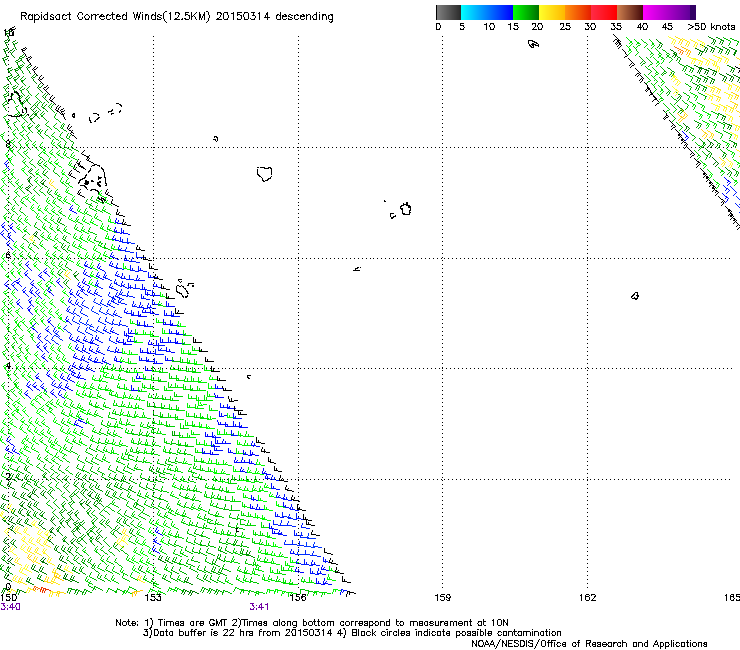Click the 'NOAA/NESDIS/Office of Research and Applications' credit

click(x=589, y=644)
